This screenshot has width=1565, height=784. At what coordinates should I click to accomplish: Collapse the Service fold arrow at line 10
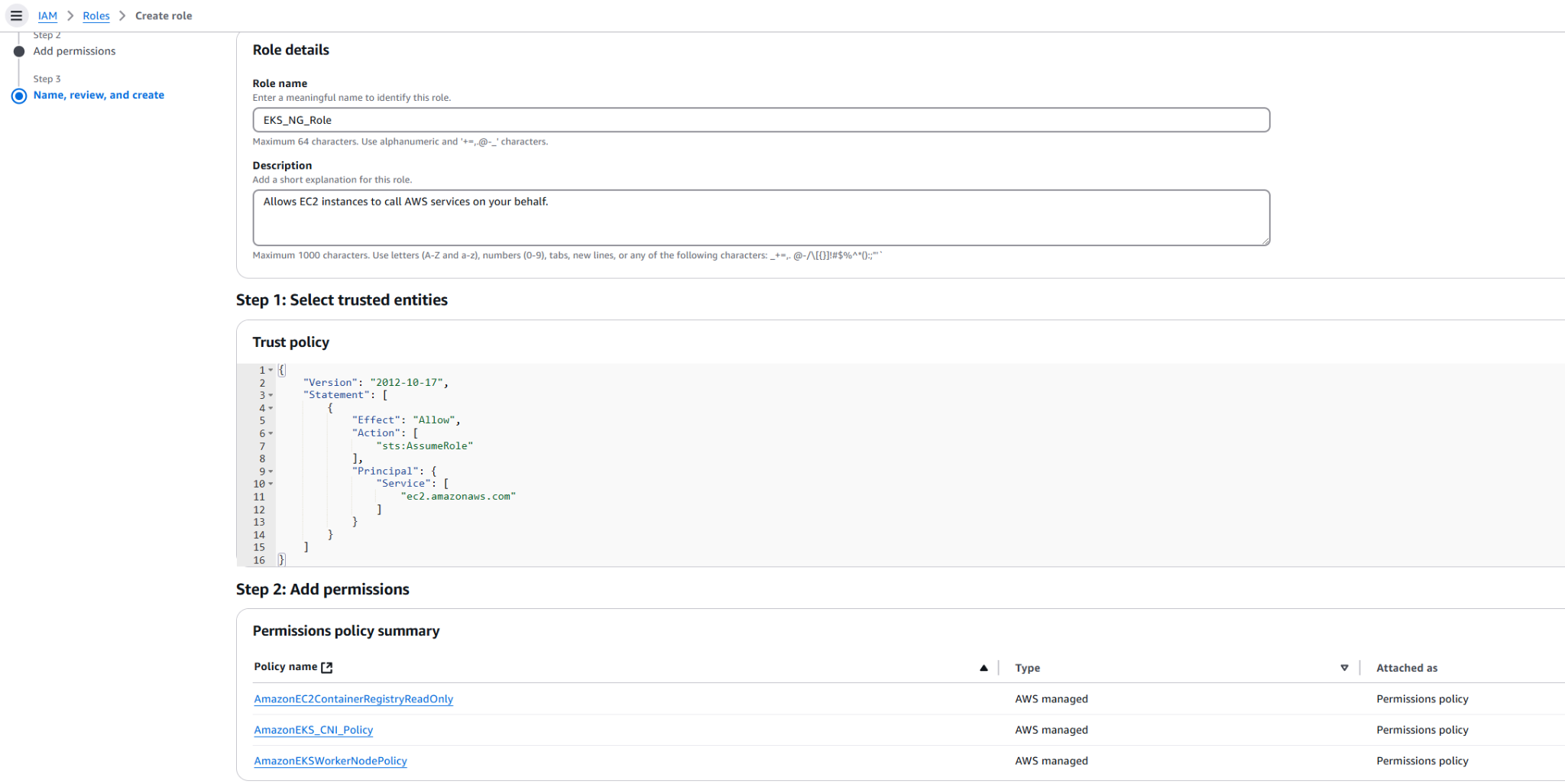pos(271,484)
